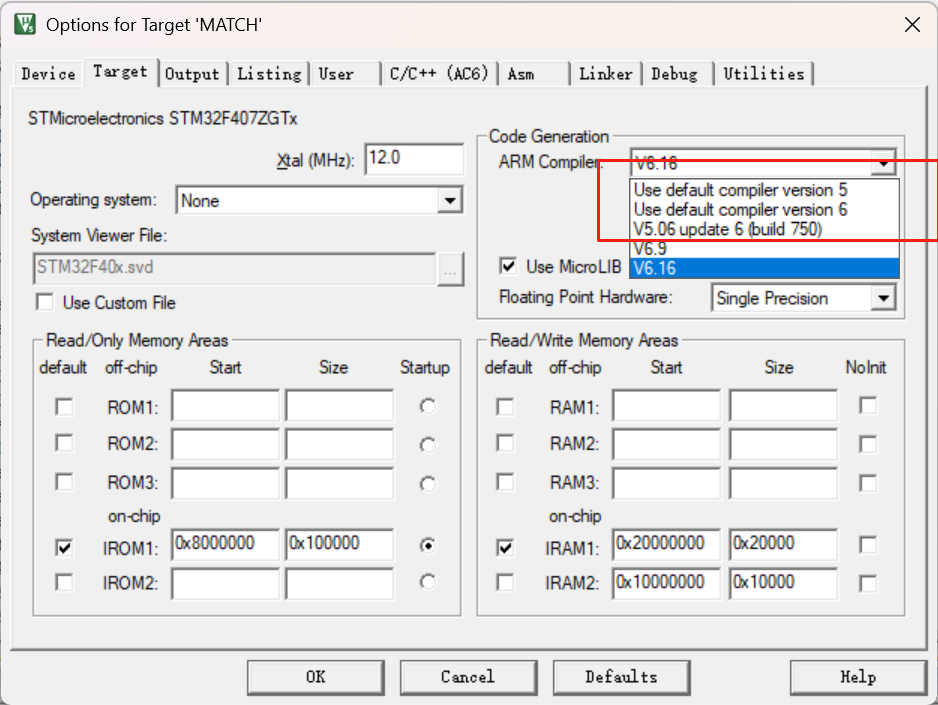Check the IRAM2 default checkbox
Image resolution: width=938 pixels, height=705 pixels.
pyautogui.click(x=505, y=582)
